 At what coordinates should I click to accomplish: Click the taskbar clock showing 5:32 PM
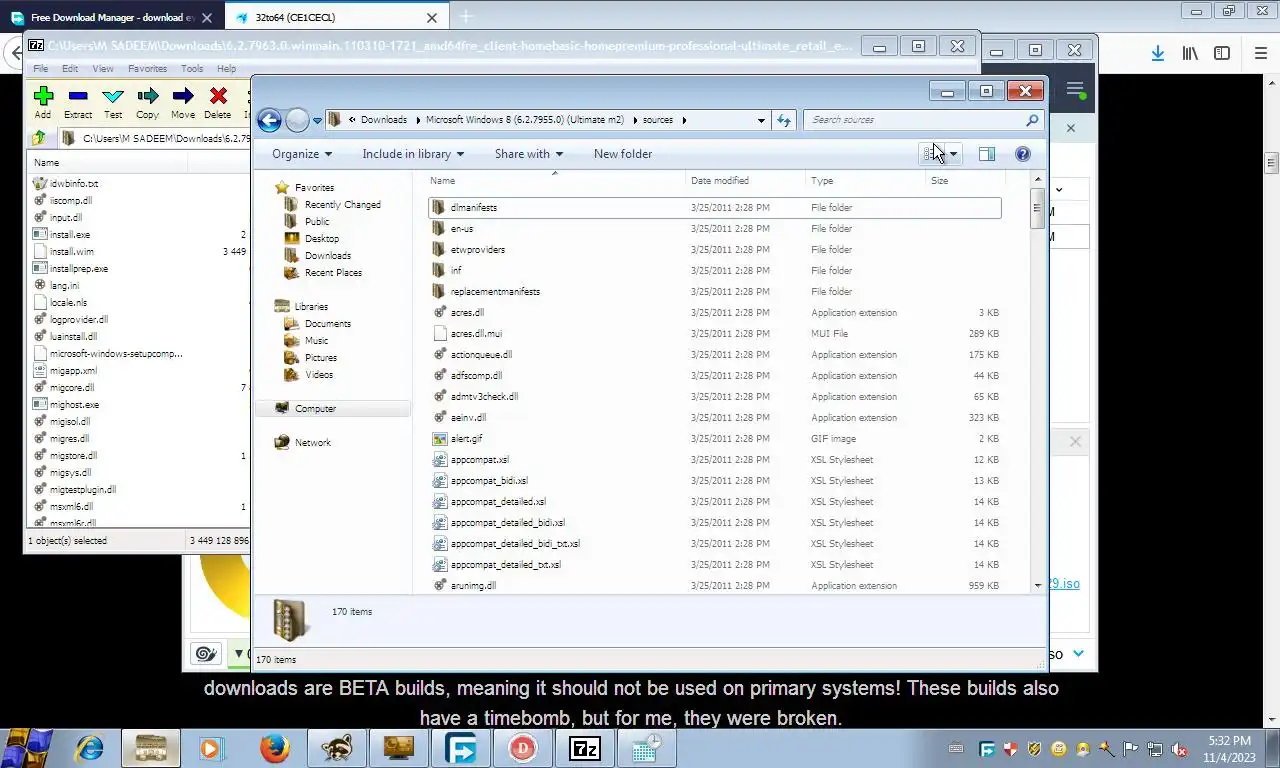click(x=1229, y=749)
